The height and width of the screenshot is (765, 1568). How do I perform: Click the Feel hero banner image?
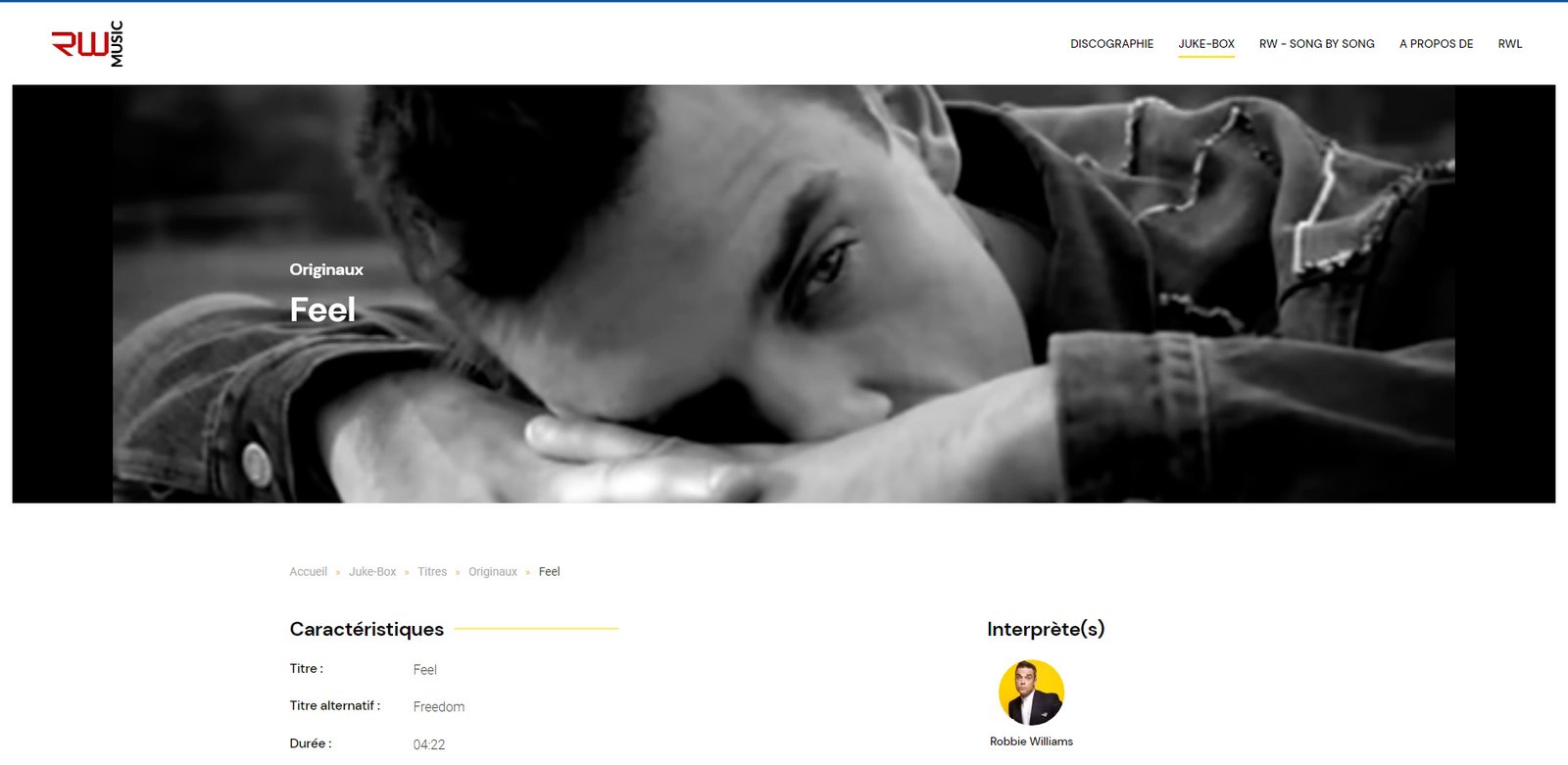click(x=784, y=294)
